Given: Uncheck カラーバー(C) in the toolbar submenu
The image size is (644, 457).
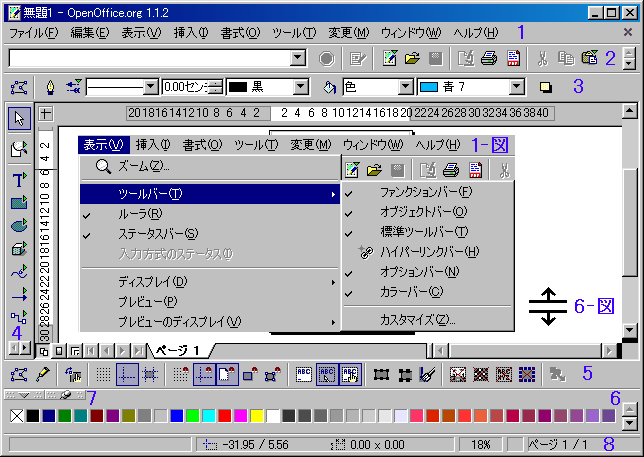Looking at the screenshot, I should coord(428,292).
